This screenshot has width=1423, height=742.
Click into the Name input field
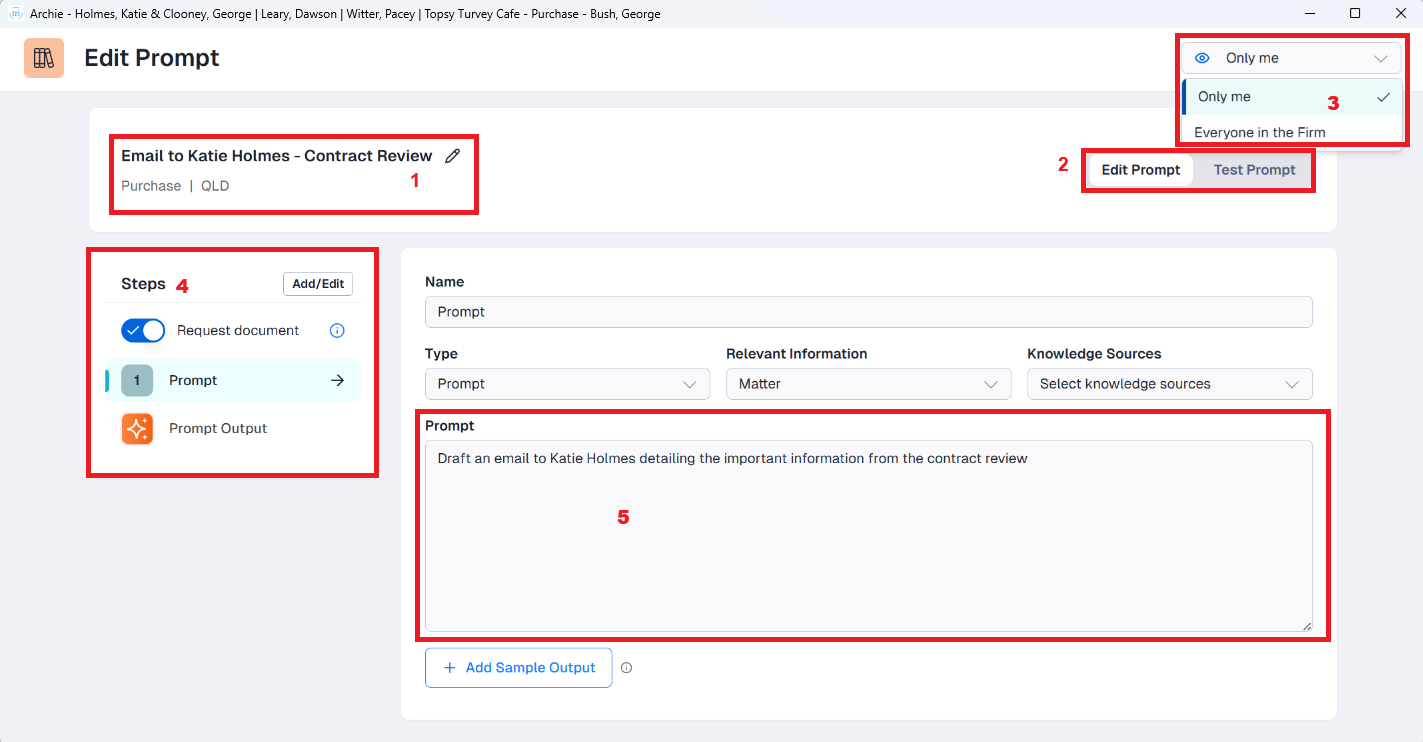click(868, 312)
